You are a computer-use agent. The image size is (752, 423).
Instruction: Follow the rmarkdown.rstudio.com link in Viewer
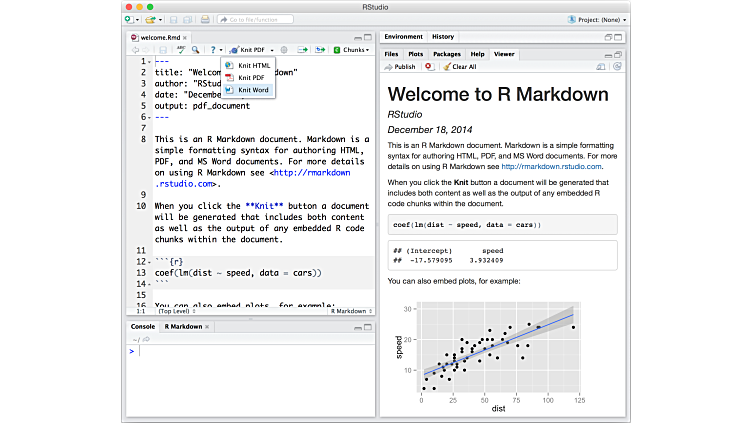point(549,167)
